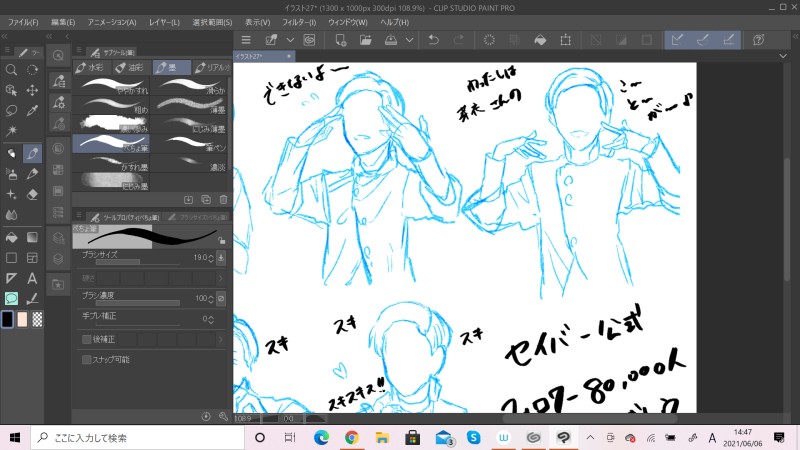This screenshot has height=450, width=800.
Task: Select the Zoom magnifier tool
Action: 11,70
